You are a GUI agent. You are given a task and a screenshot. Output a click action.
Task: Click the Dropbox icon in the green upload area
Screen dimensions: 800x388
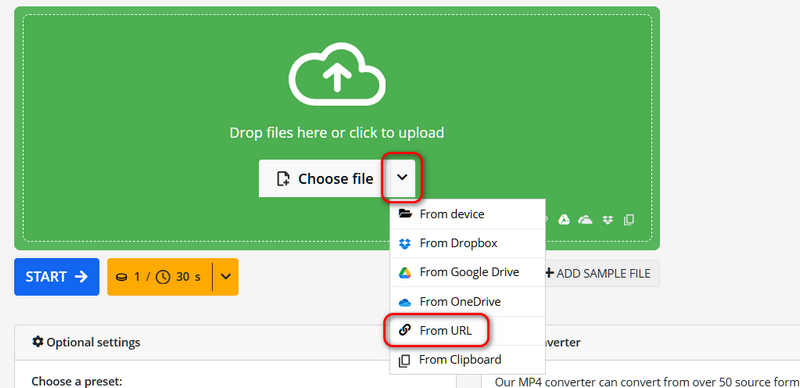(x=607, y=220)
